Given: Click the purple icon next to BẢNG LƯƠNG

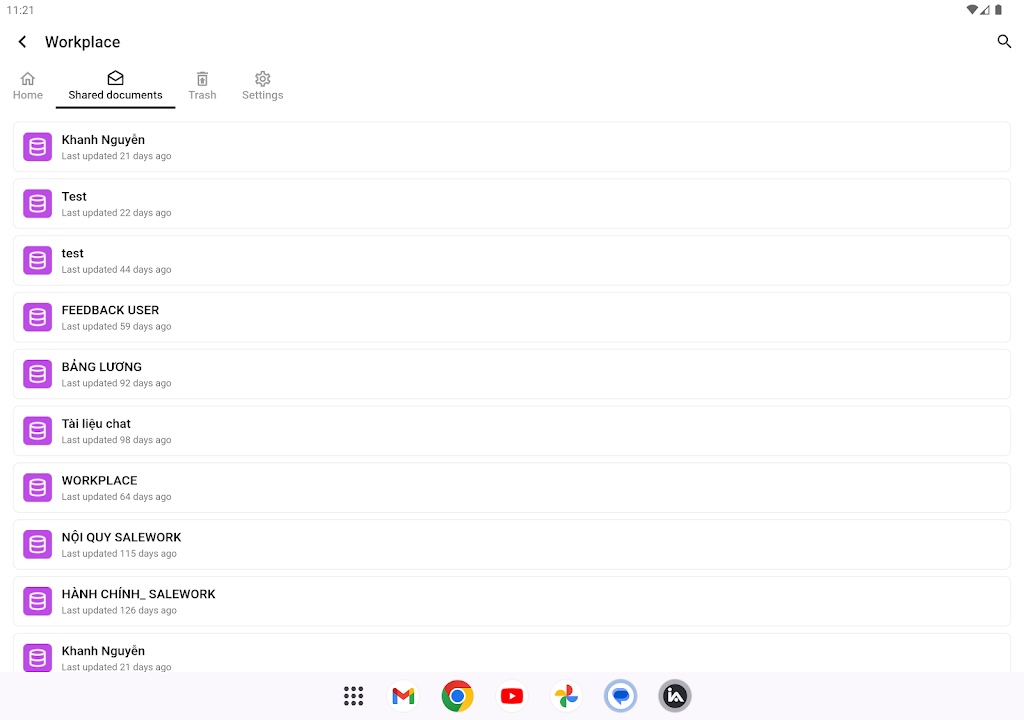Looking at the screenshot, I should 38,374.
